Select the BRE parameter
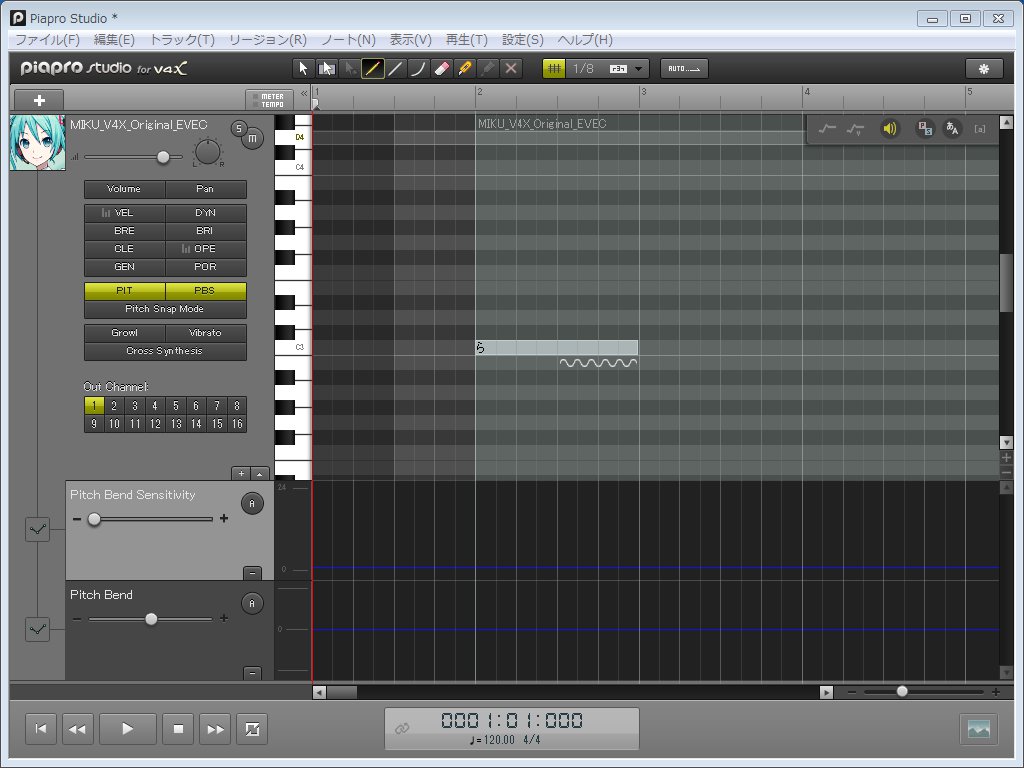1024x768 pixels. (x=124, y=231)
